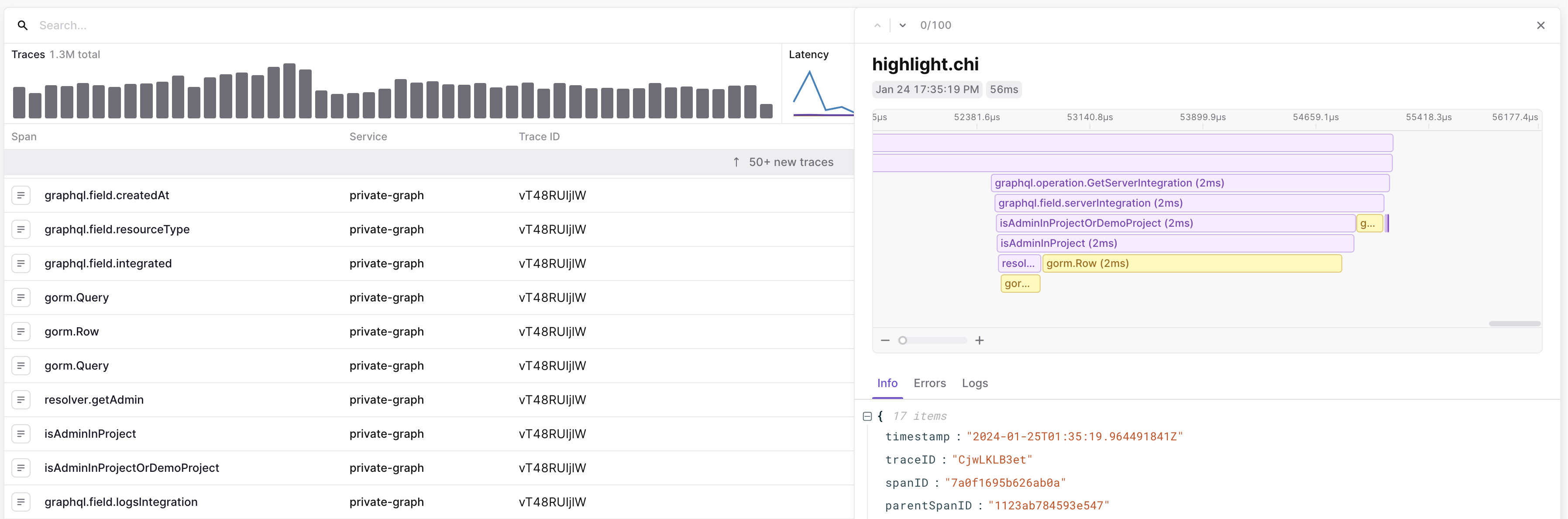The image size is (1568, 519).
Task: Click the search magnifier icon
Action: click(x=23, y=25)
